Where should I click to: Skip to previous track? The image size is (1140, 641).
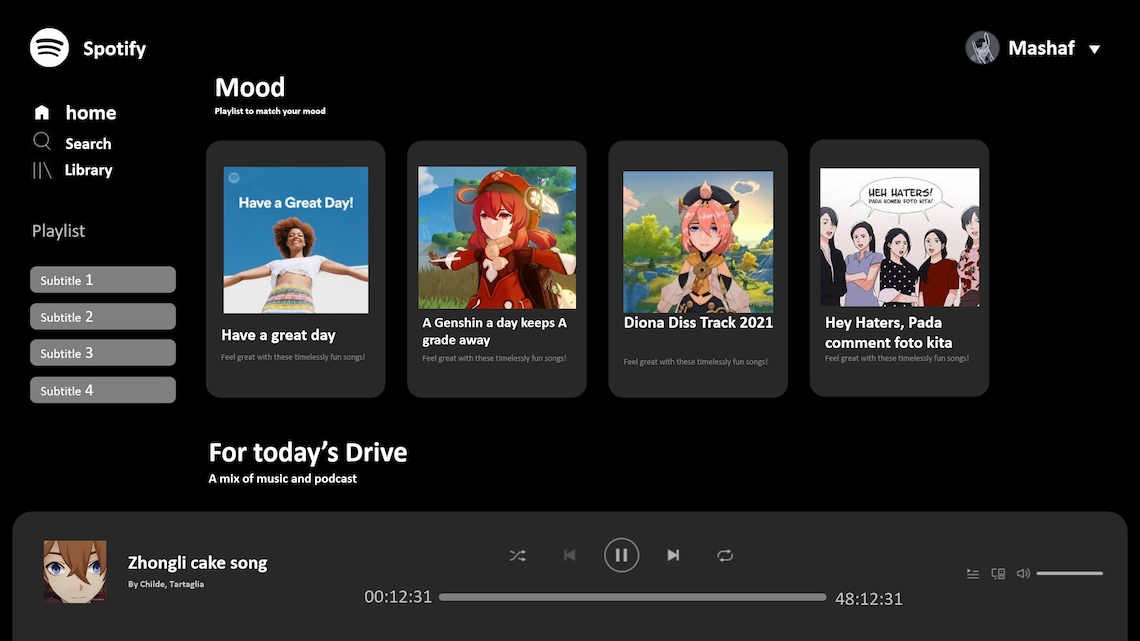tap(569, 555)
